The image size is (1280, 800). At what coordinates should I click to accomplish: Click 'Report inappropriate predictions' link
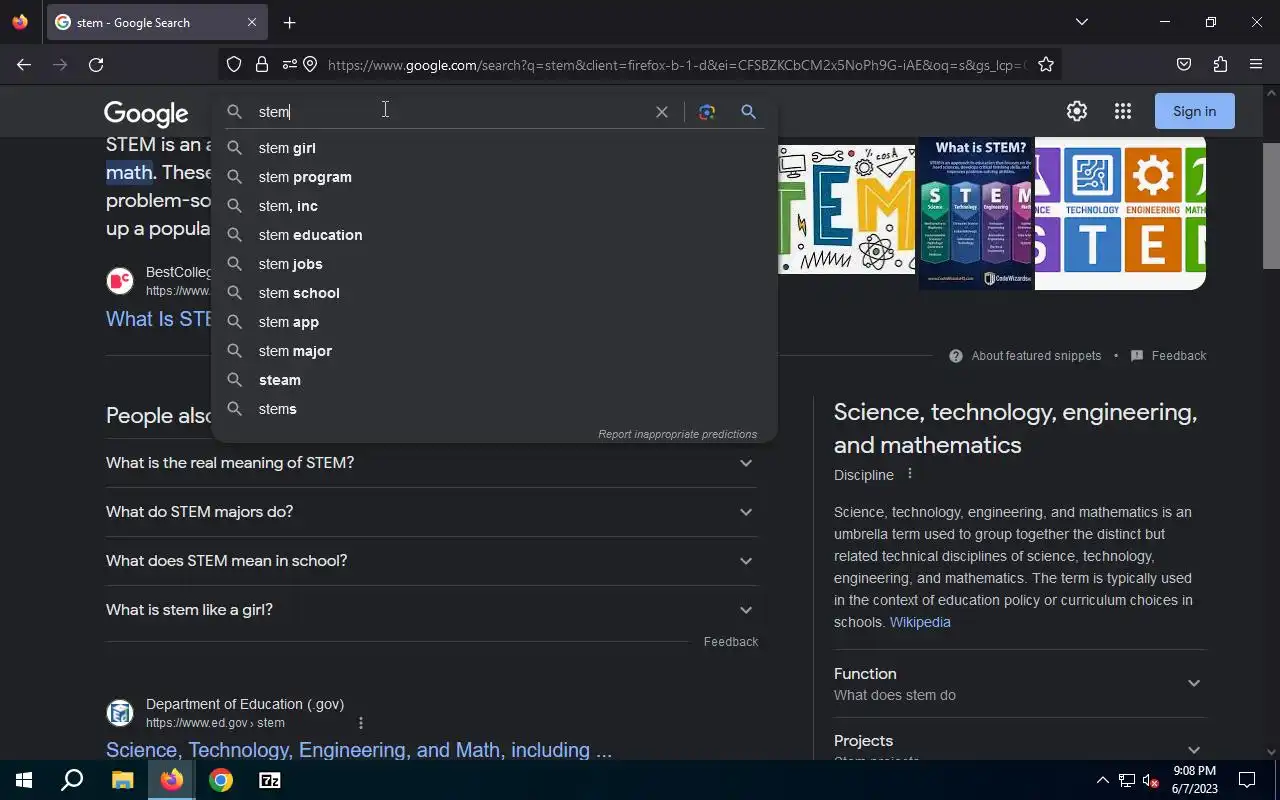677,434
